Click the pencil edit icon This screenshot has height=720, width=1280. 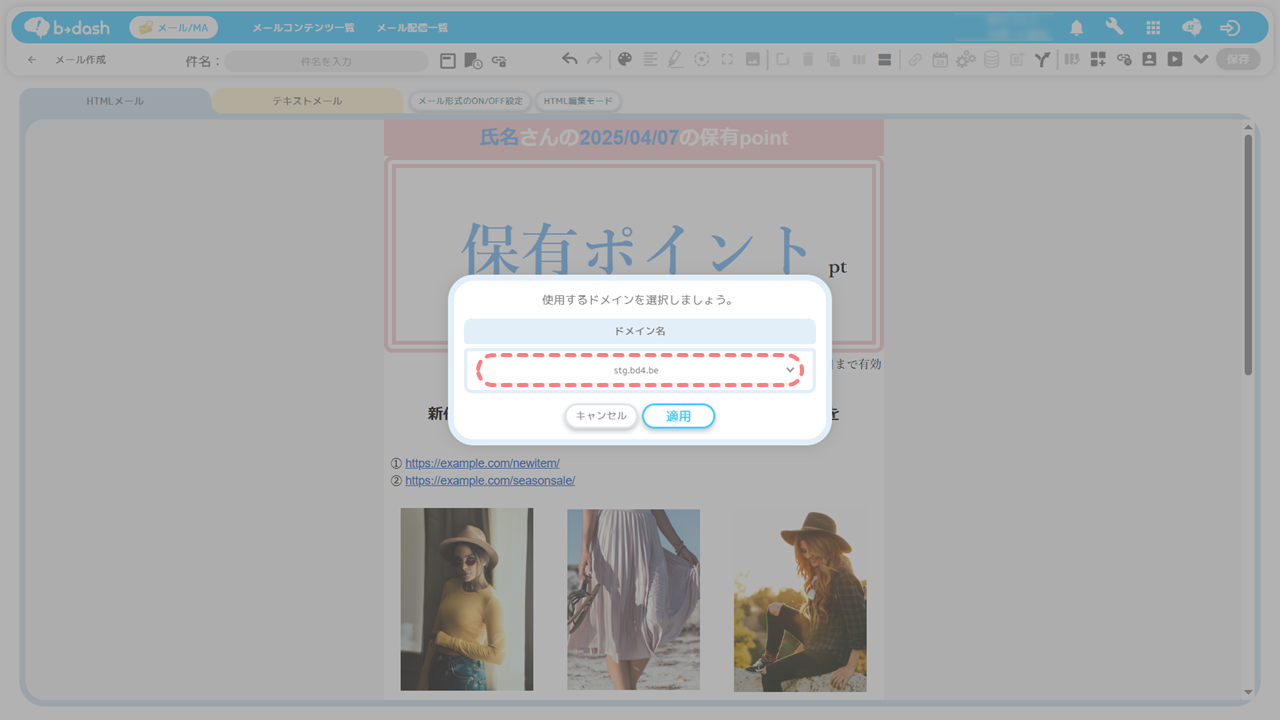pos(676,60)
